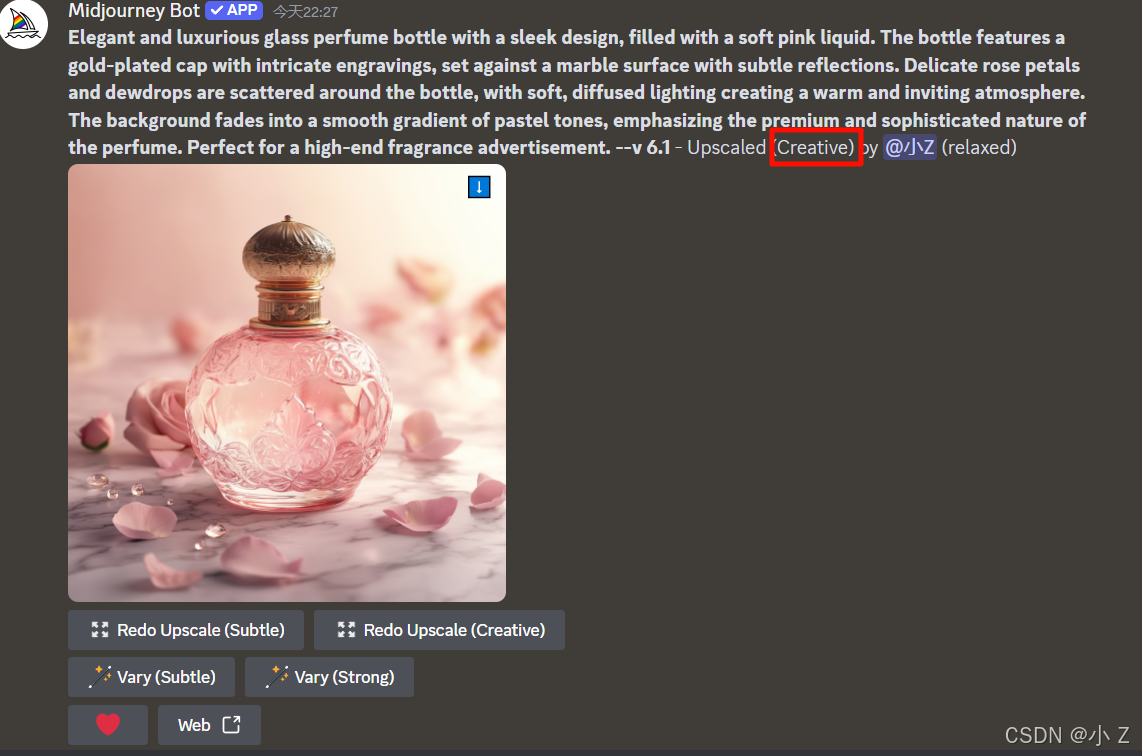The width and height of the screenshot is (1142, 756).
Task: Open the Midjourney Bot username profile
Action: (x=134, y=10)
